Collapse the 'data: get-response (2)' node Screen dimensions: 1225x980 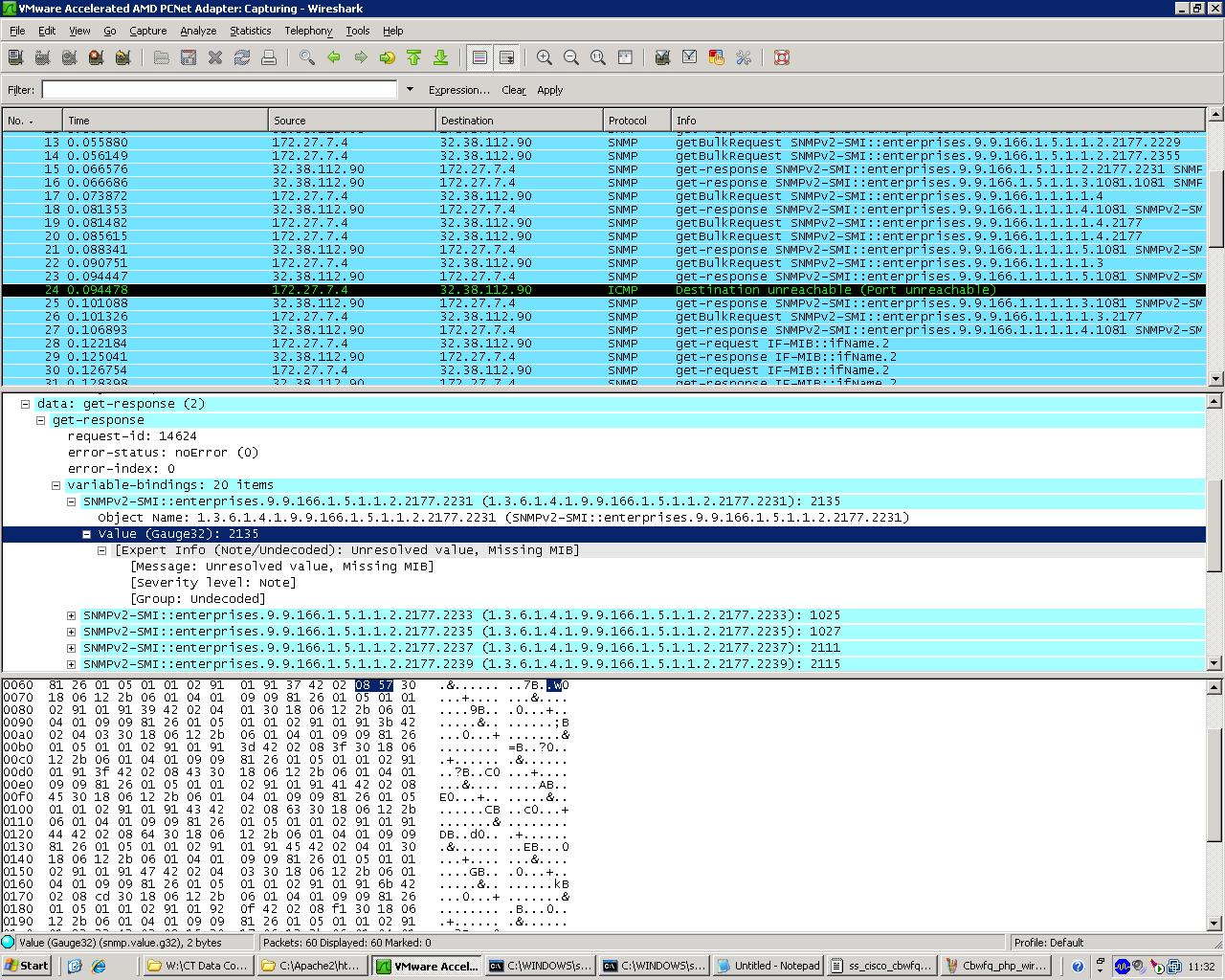[x=26, y=404]
